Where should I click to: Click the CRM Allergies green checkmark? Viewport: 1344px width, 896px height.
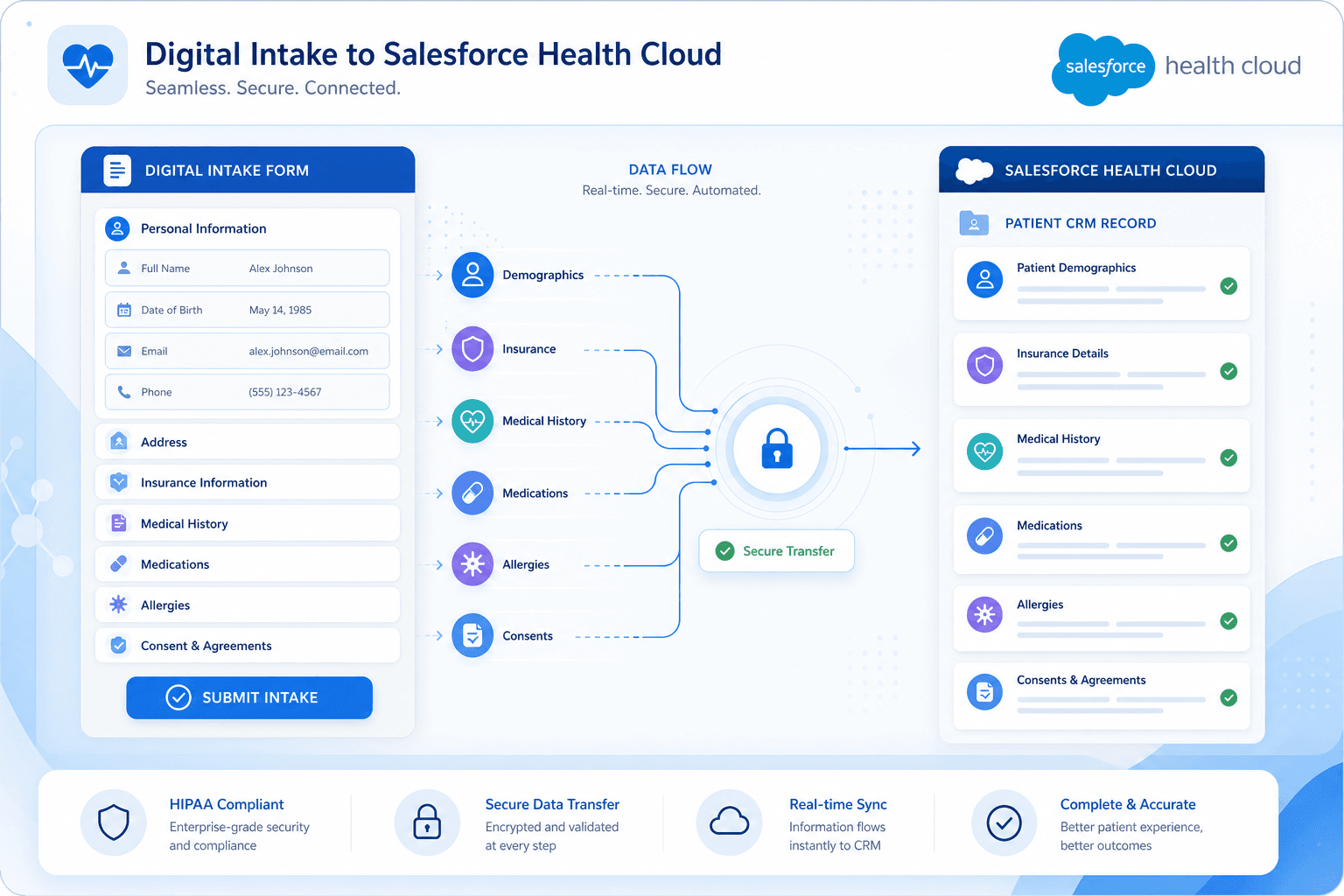[x=1228, y=621]
